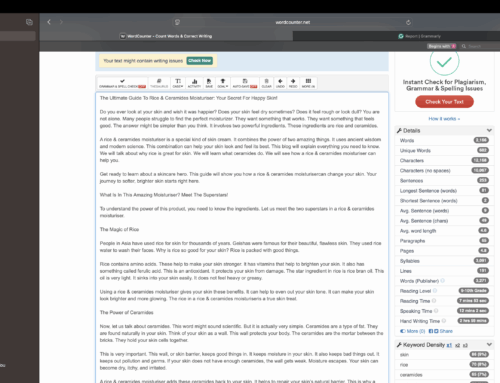Click 'Your text might contain writing issues' notice
This screenshot has height=383, width=500.
pyautogui.click(x=143, y=61)
